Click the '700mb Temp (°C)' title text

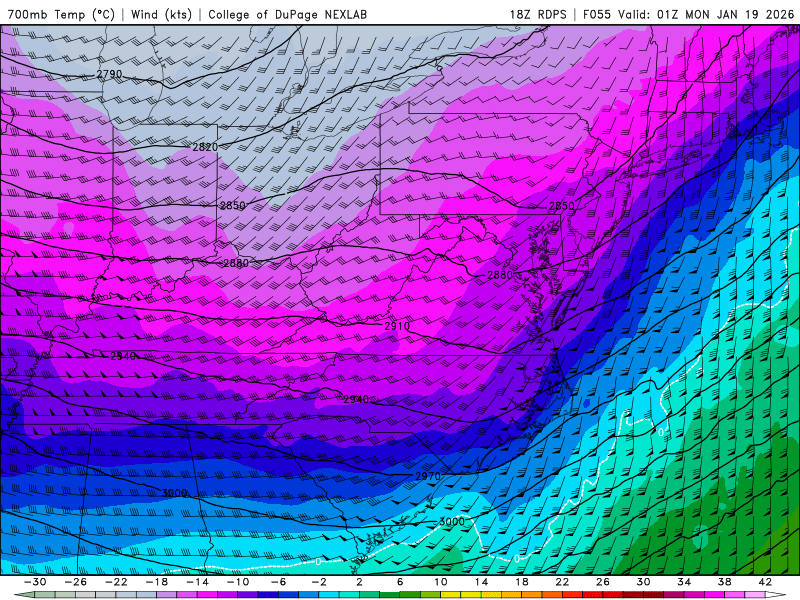(61, 14)
